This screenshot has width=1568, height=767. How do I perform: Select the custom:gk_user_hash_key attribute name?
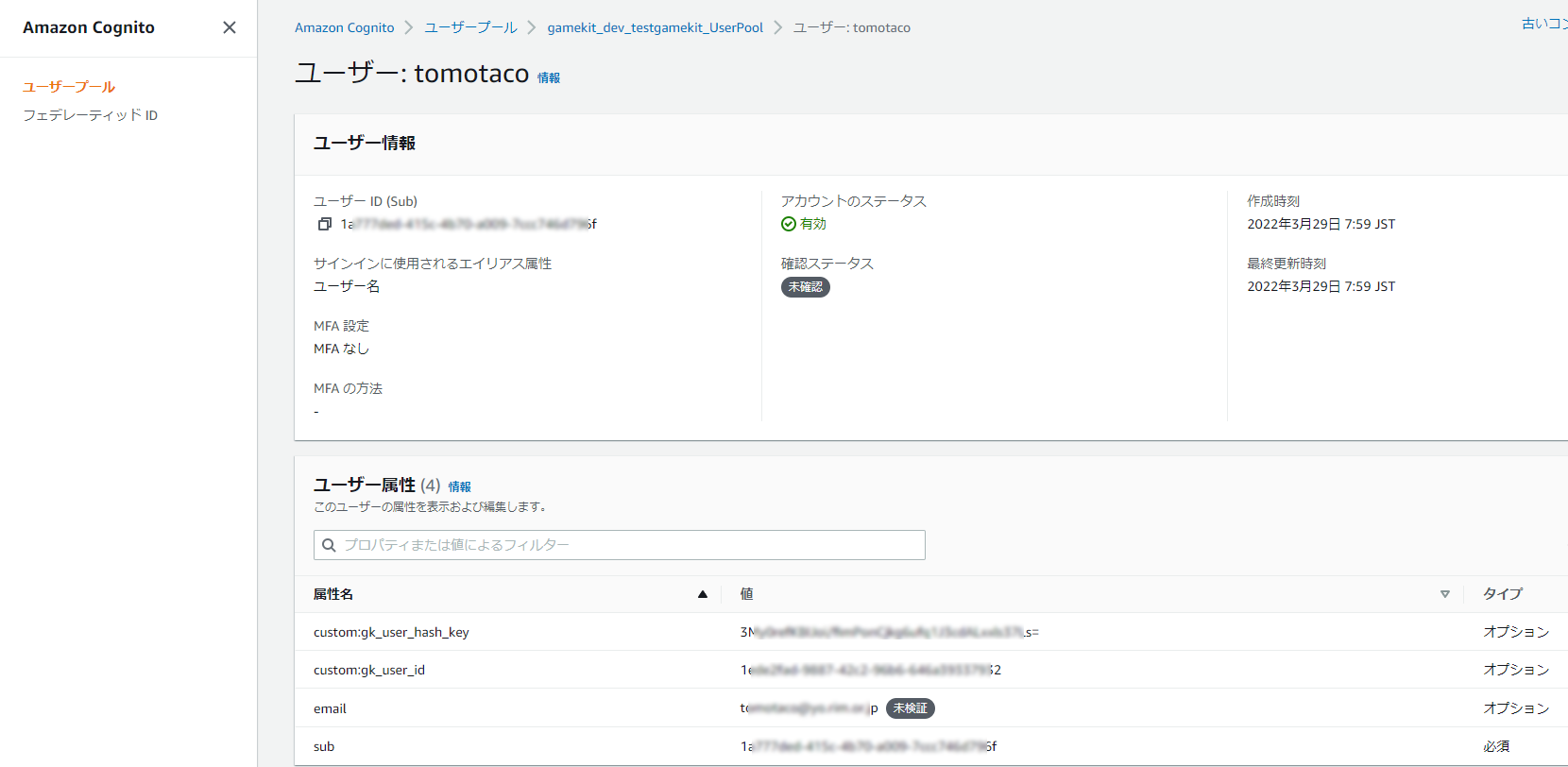point(391,632)
